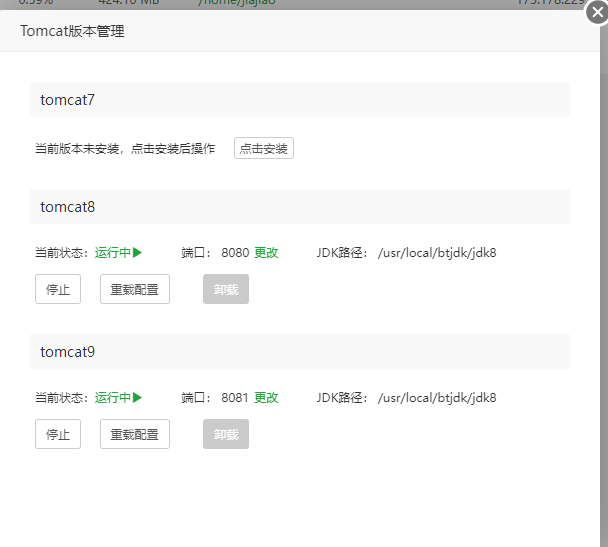
Task: Select the tomcat8 section header
Action: (x=300, y=207)
